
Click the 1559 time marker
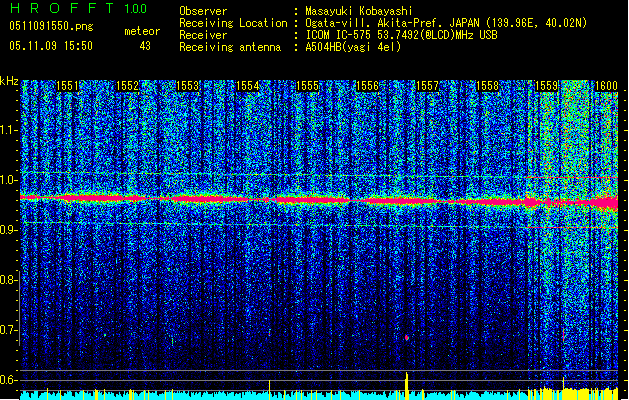tap(547, 87)
